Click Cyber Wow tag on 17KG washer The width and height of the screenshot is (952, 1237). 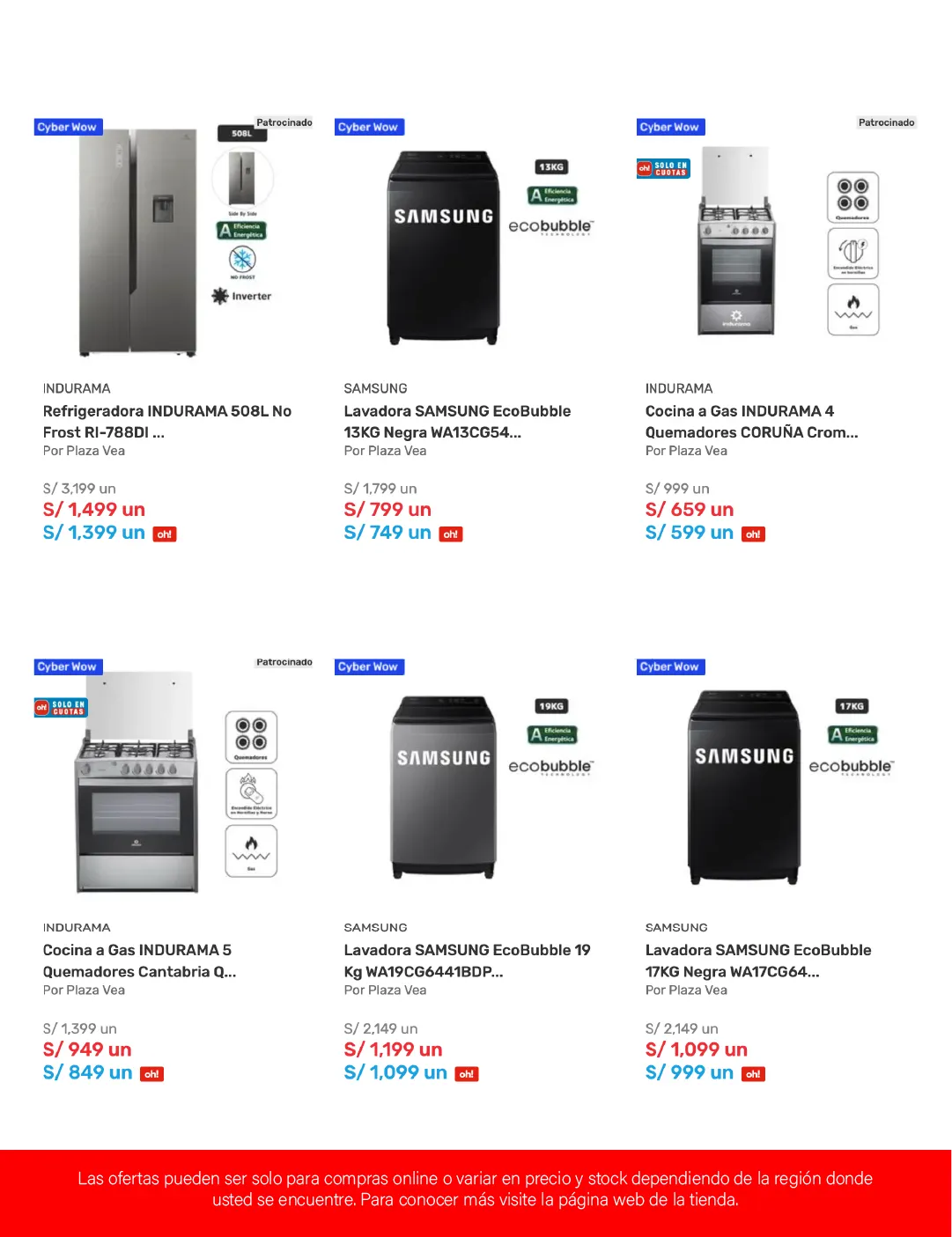pyautogui.click(x=670, y=666)
